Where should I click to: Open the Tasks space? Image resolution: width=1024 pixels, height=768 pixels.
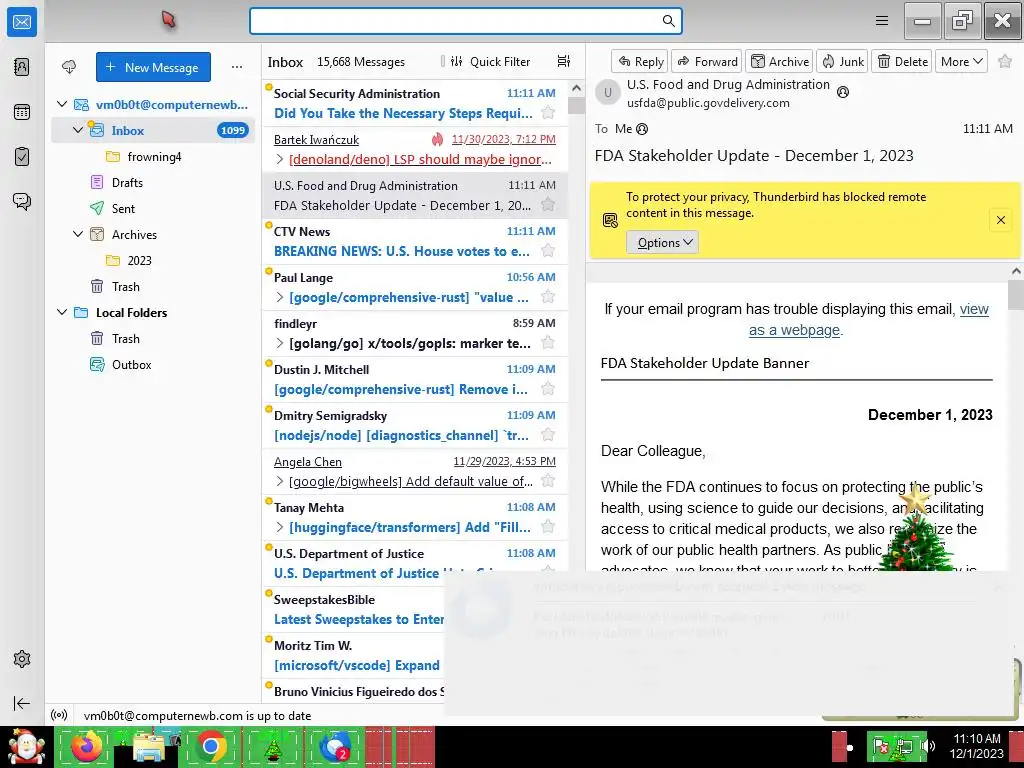click(x=22, y=157)
